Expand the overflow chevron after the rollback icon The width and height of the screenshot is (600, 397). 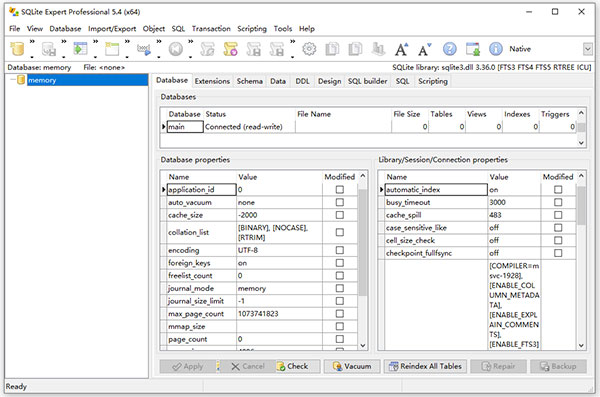pyautogui.click(x=191, y=41)
